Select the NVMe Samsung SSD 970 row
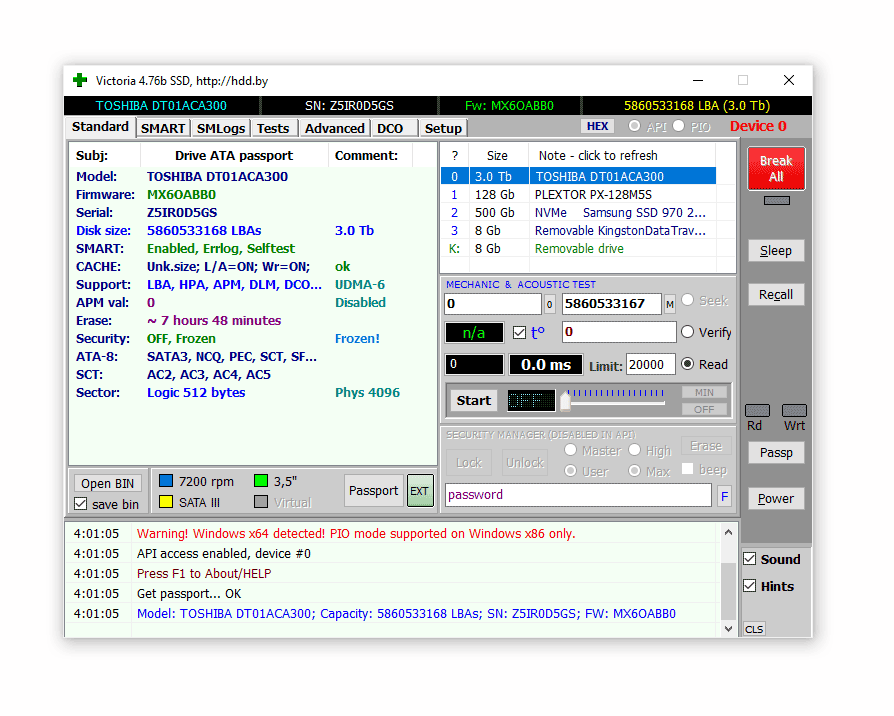Image resolution: width=894 pixels, height=716 pixels. (578, 213)
